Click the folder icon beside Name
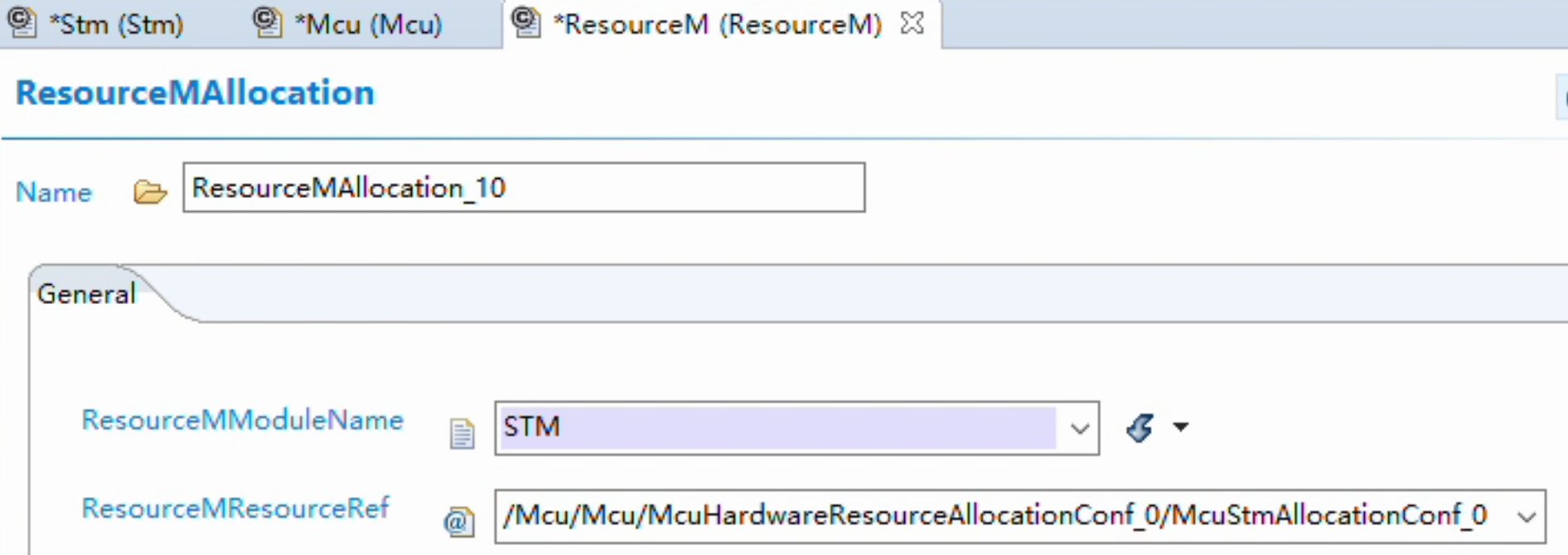1568x555 pixels. click(150, 192)
